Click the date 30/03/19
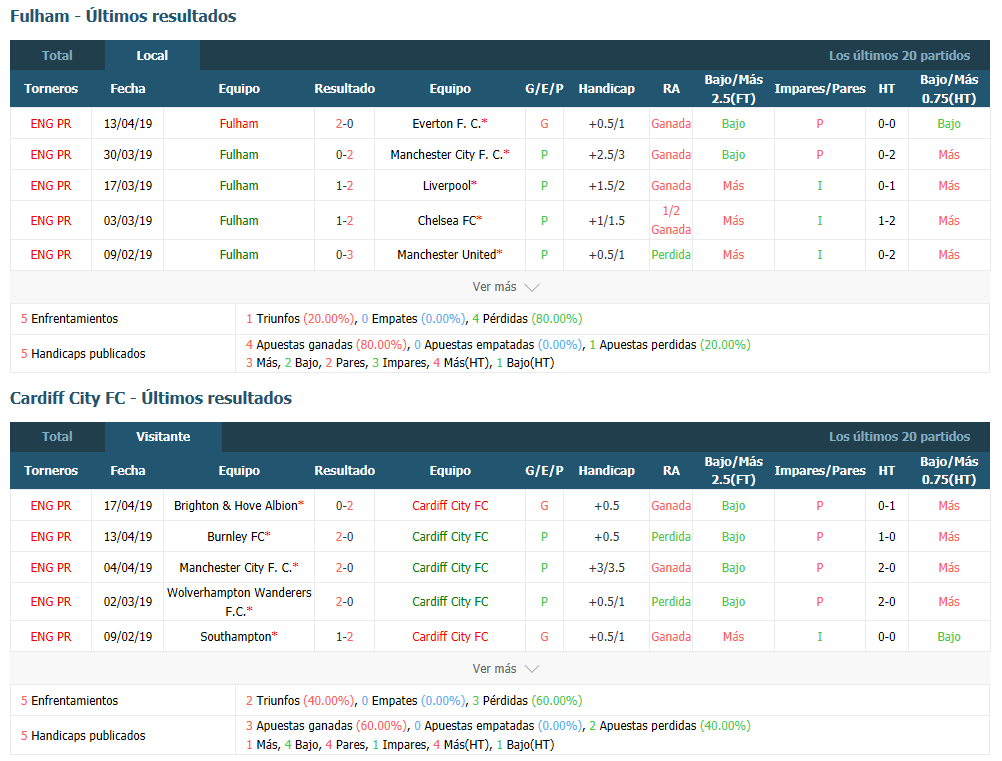Viewport: 1002px width, 761px height. click(128, 155)
